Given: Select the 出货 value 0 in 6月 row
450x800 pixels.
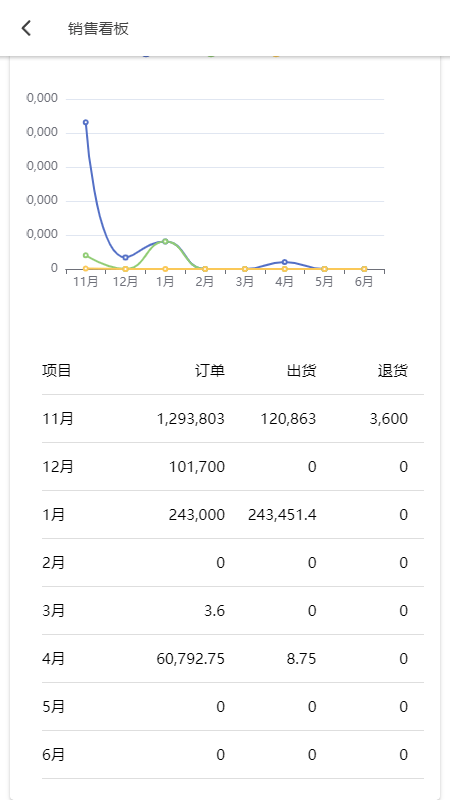Looking at the screenshot, I should point(312,755).
